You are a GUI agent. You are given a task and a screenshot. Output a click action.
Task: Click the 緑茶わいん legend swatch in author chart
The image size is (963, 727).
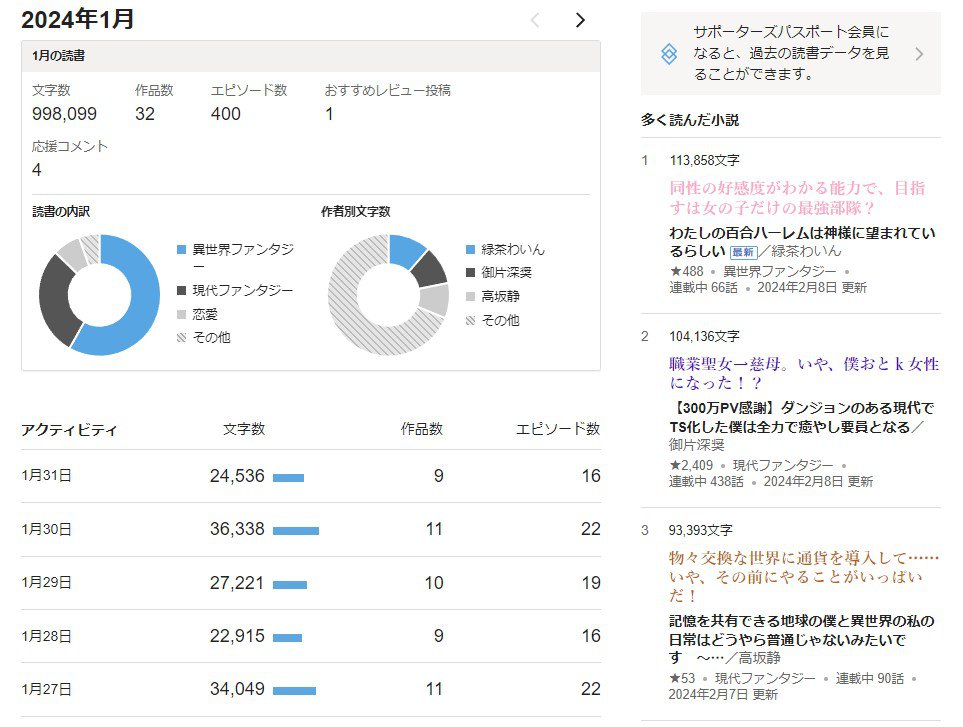pos(470,249)
